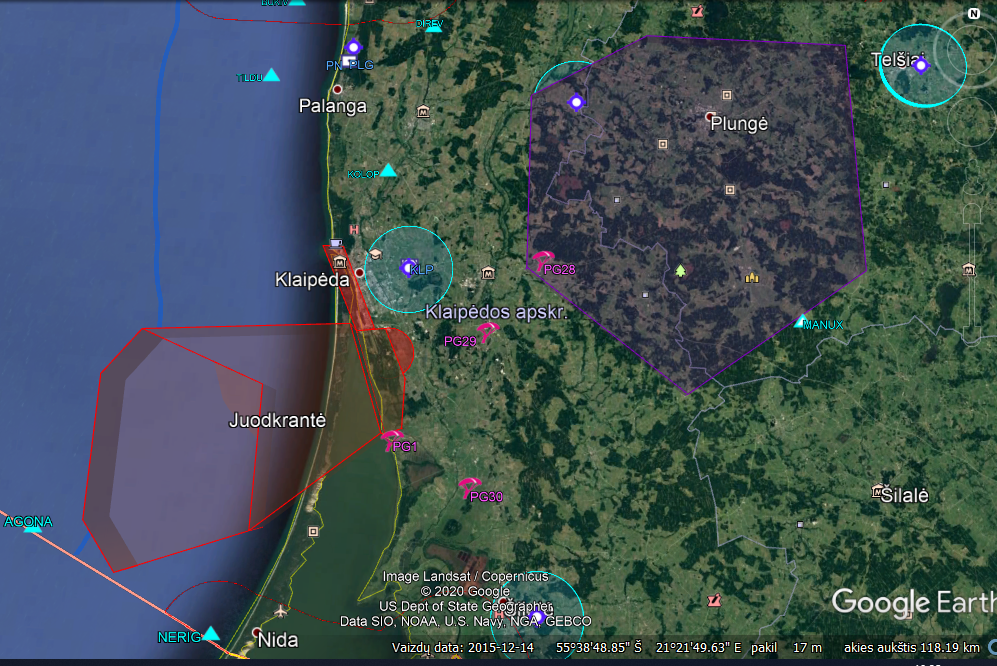
Task: Click the zoom slider track
Action: 973,274
